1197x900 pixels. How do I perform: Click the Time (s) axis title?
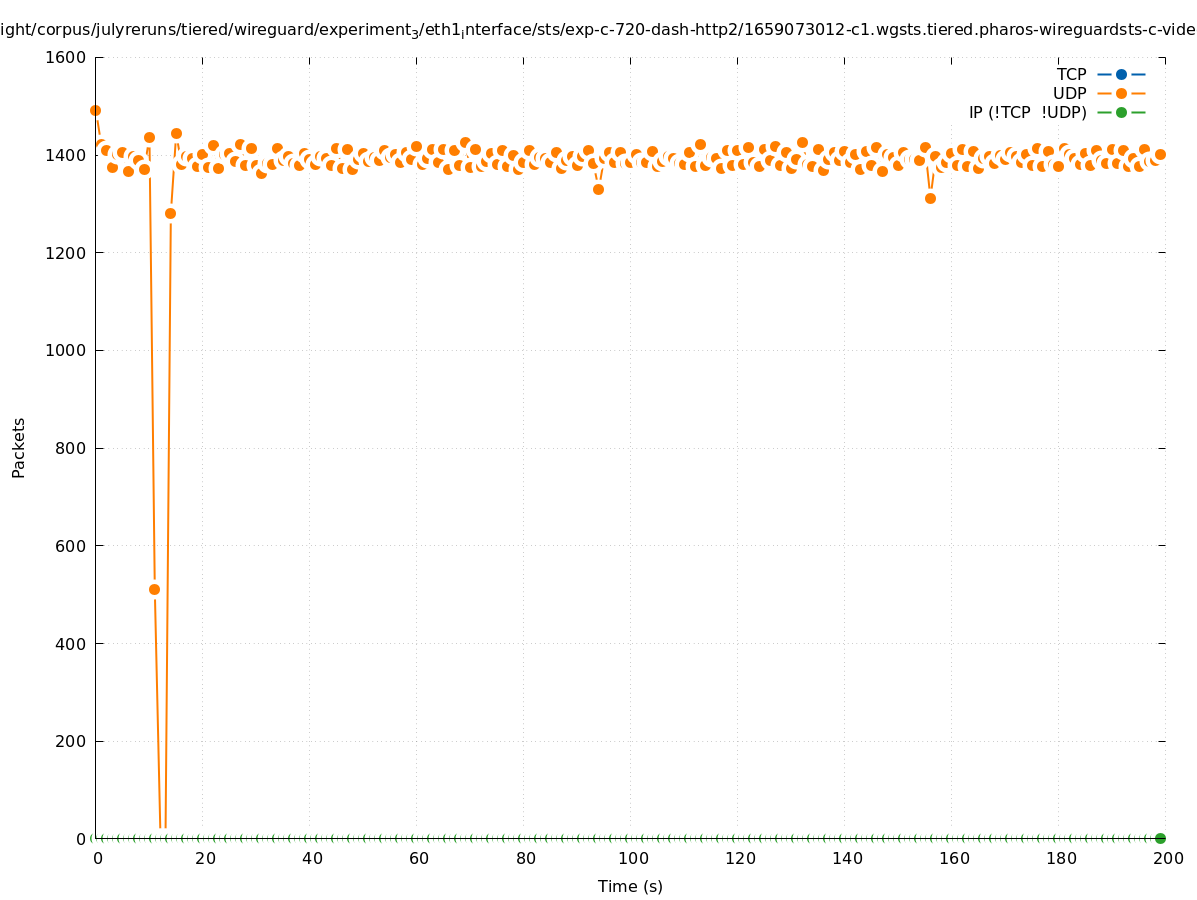630,886
